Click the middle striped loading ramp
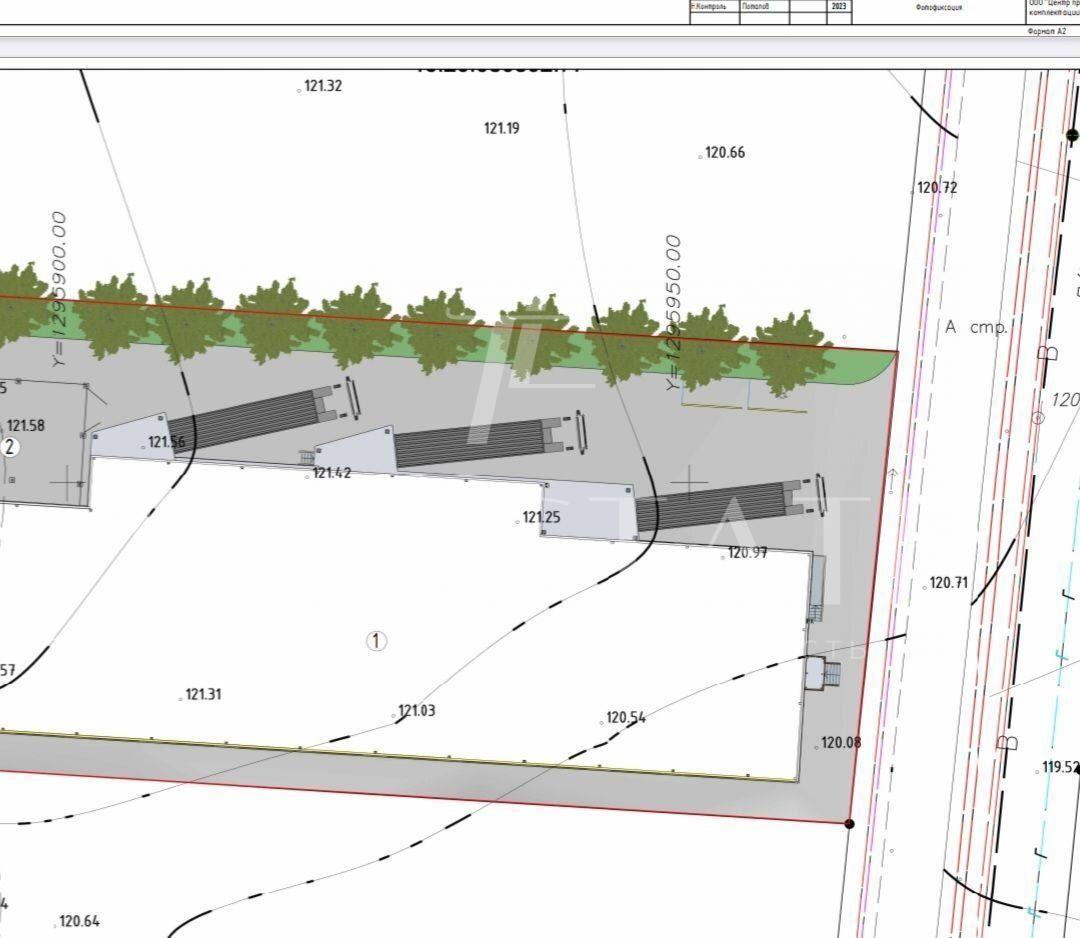Screen dimensions: 1080x938 click(469, 443)
